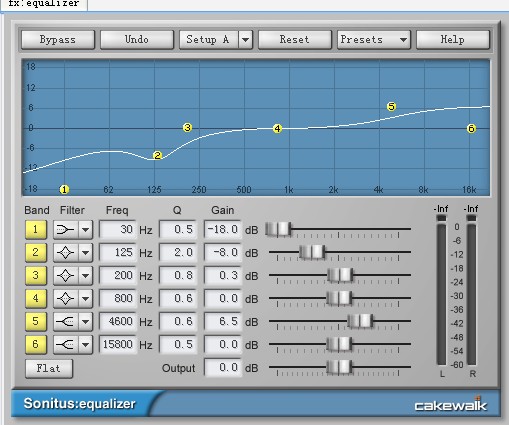Toggle band 6 enable button
The width and height of the screenshot is (509, 425).
coord(36,344)
